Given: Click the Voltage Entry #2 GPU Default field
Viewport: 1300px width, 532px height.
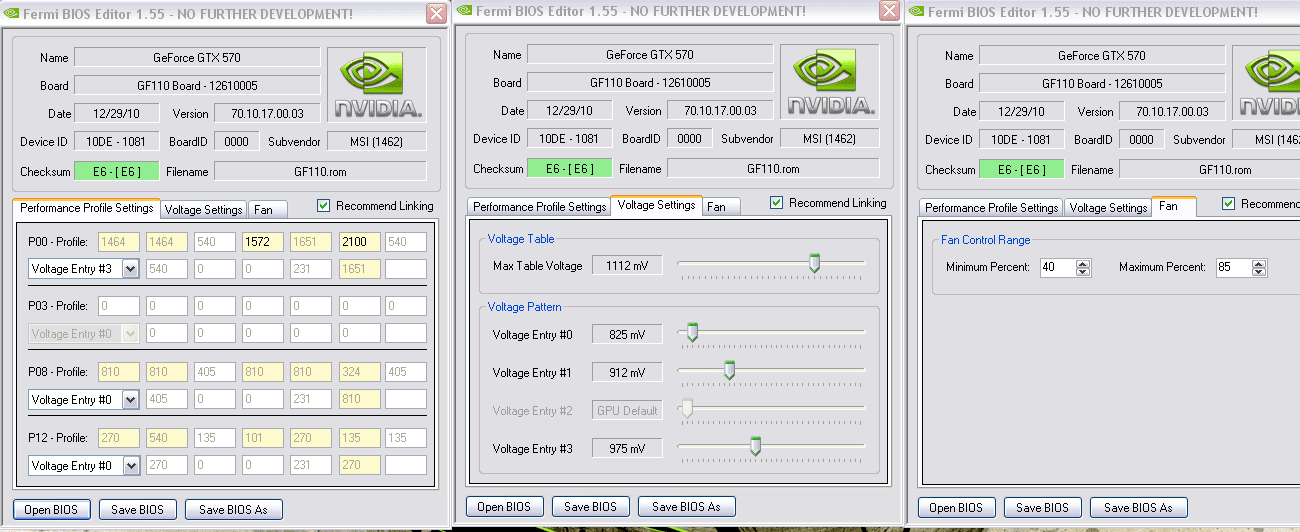Looking at the screenshot, I should (x=627, y=410).
